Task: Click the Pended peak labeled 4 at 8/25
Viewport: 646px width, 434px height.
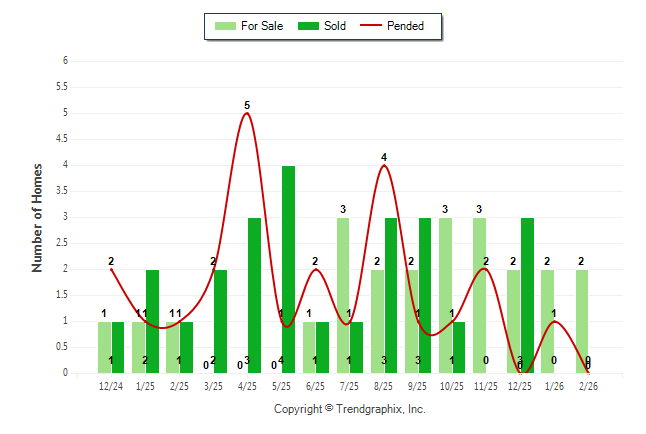Action: [384, 165]
